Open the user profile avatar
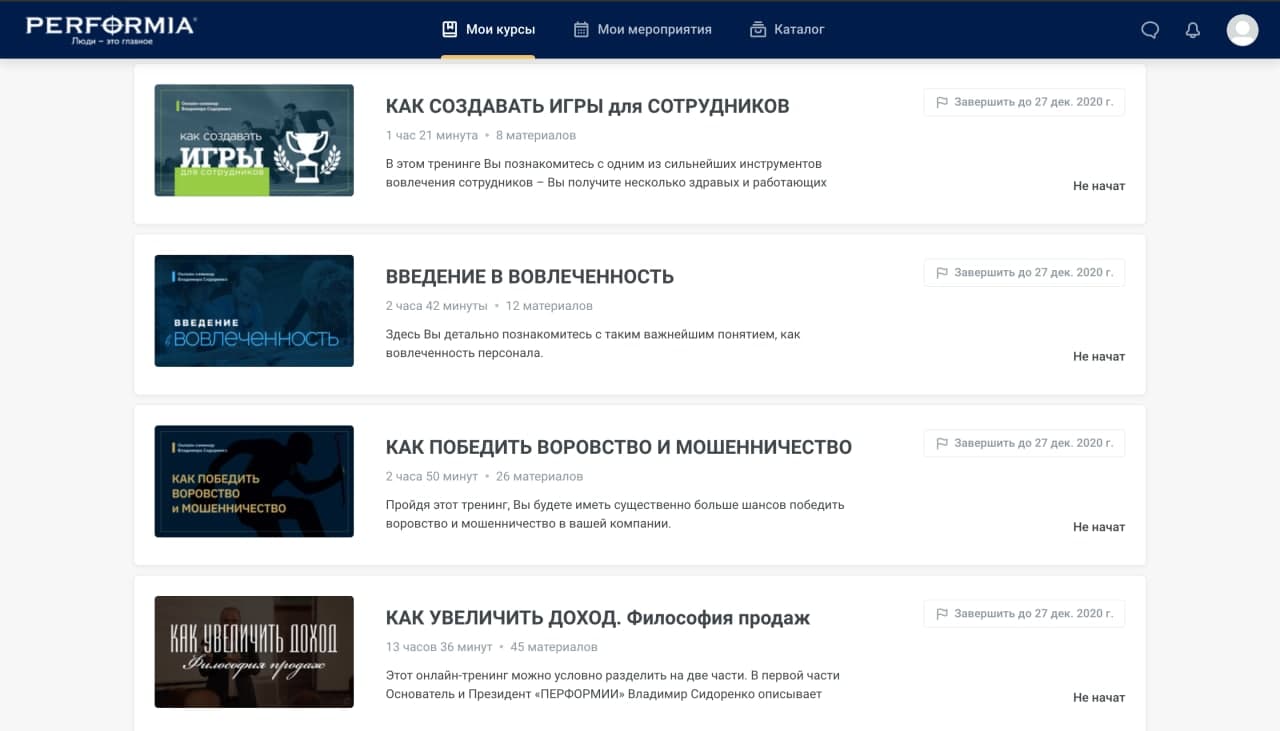 (x=1243, y=30)
